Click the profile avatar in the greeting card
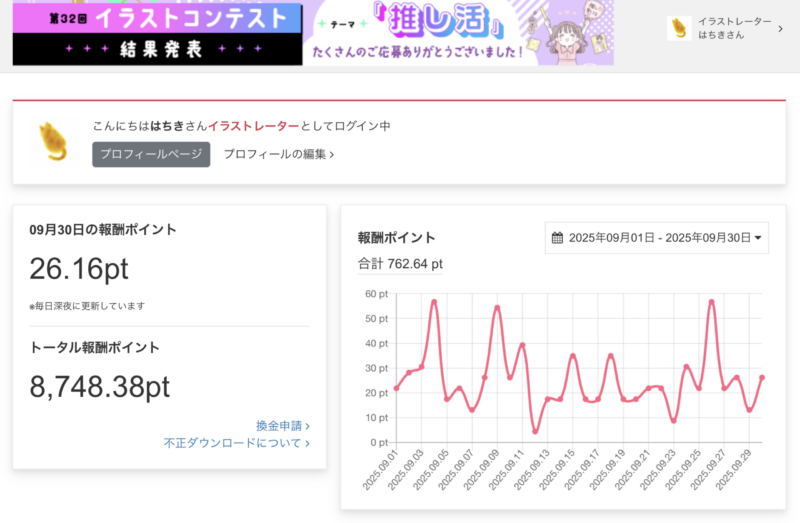Viewport: 800px width, 523px height. pos(53,141)
